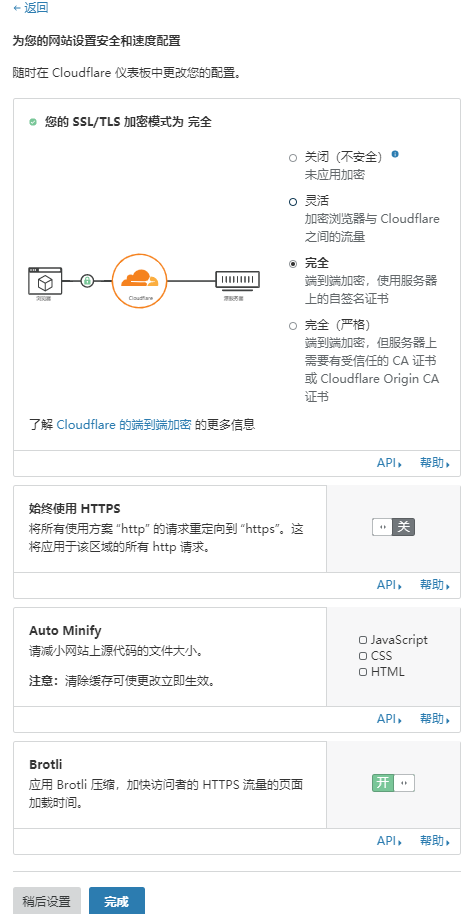Expand API under the SSL/TLS card
476x914 pixels.
(x=389, y=463)
